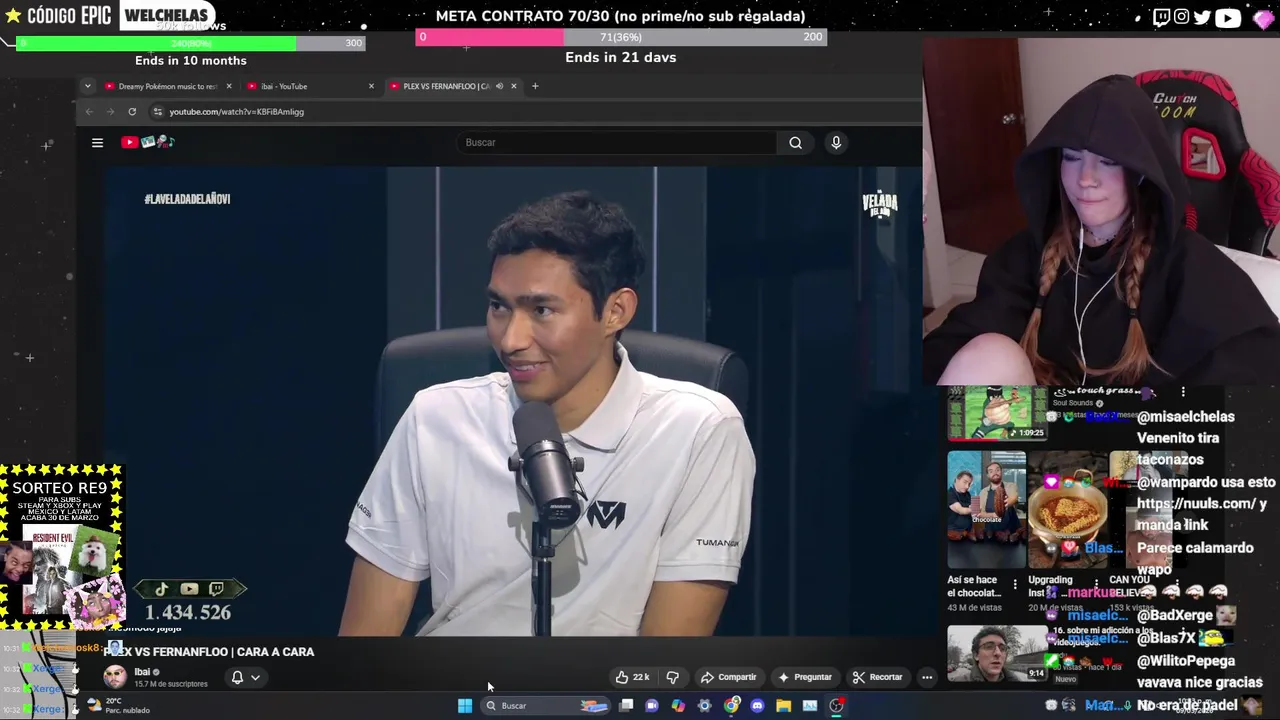This screenshot has height=720, width=1280.
Task: Close the ibai - YouTube tab
Action: [x=371, y=86]
